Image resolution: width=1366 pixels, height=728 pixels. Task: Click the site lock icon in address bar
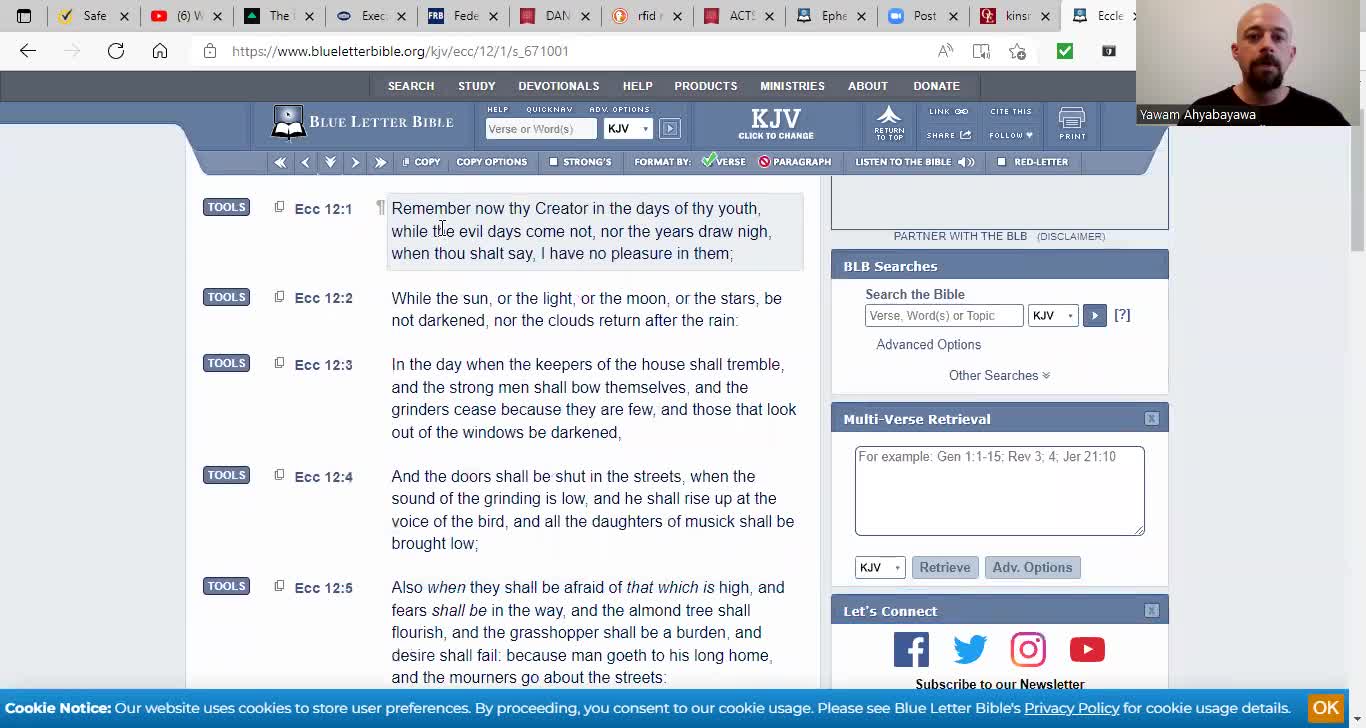pyautogui.click(x=210, y=51)
